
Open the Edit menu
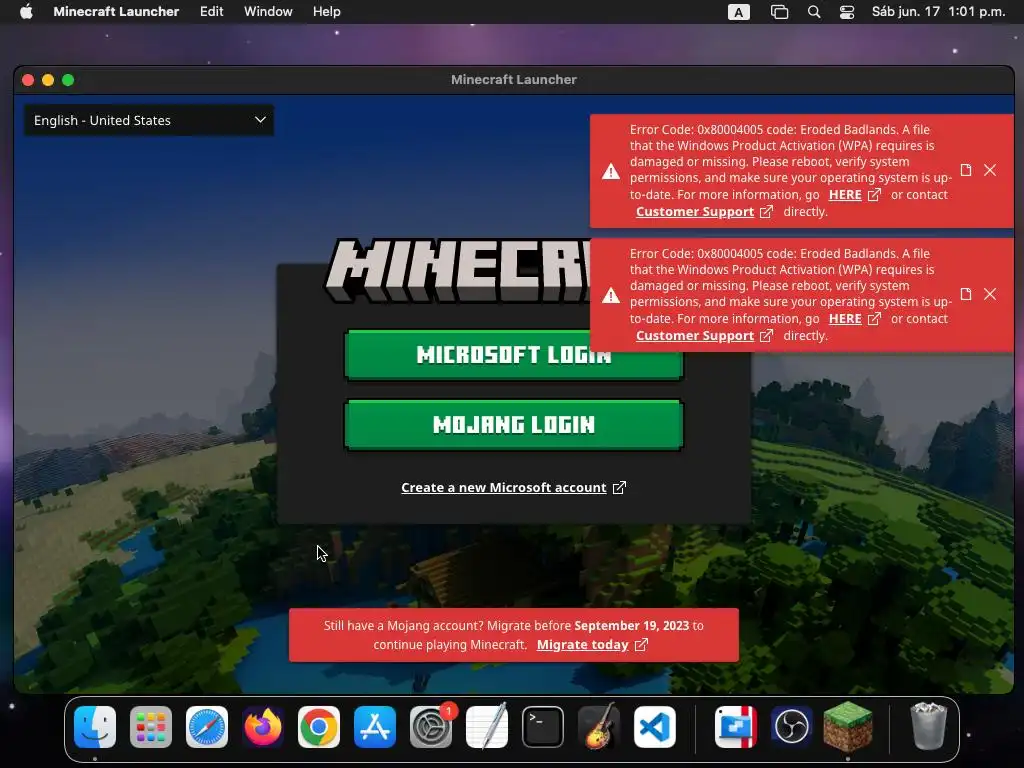pyautogui.click(x=212, y=12)
